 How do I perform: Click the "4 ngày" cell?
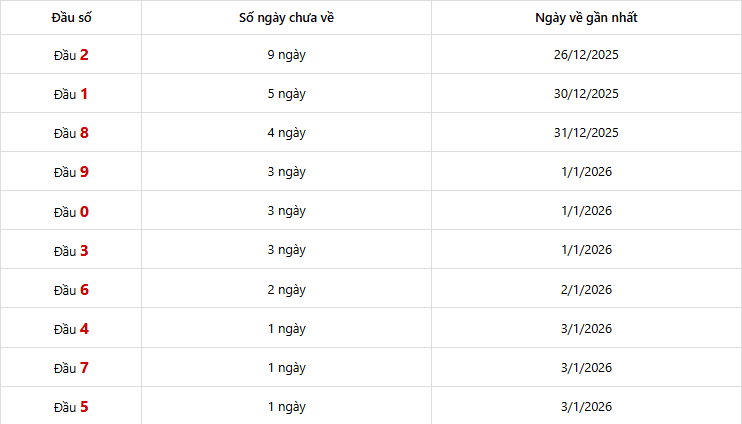click(286, 133)
